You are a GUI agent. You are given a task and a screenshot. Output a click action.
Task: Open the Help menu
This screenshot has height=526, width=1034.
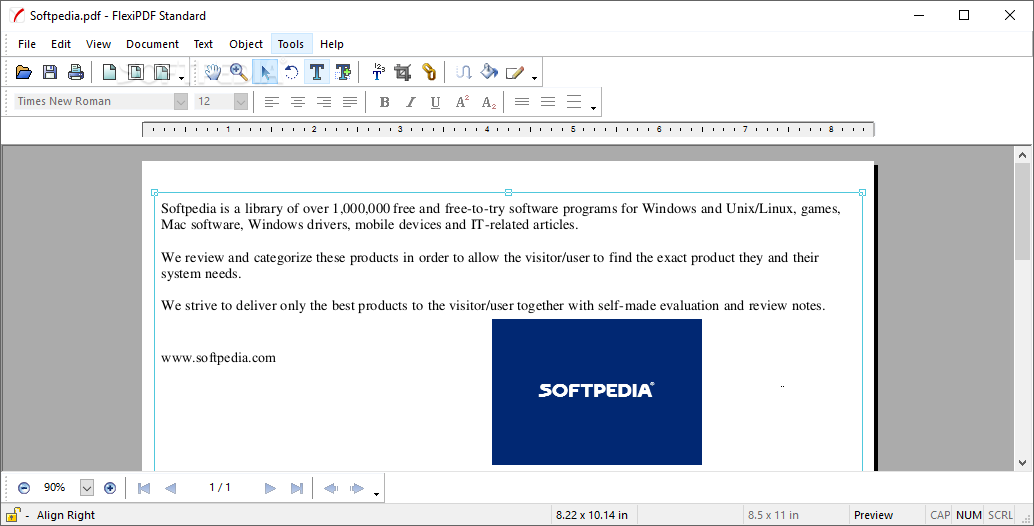coord(332,44)
